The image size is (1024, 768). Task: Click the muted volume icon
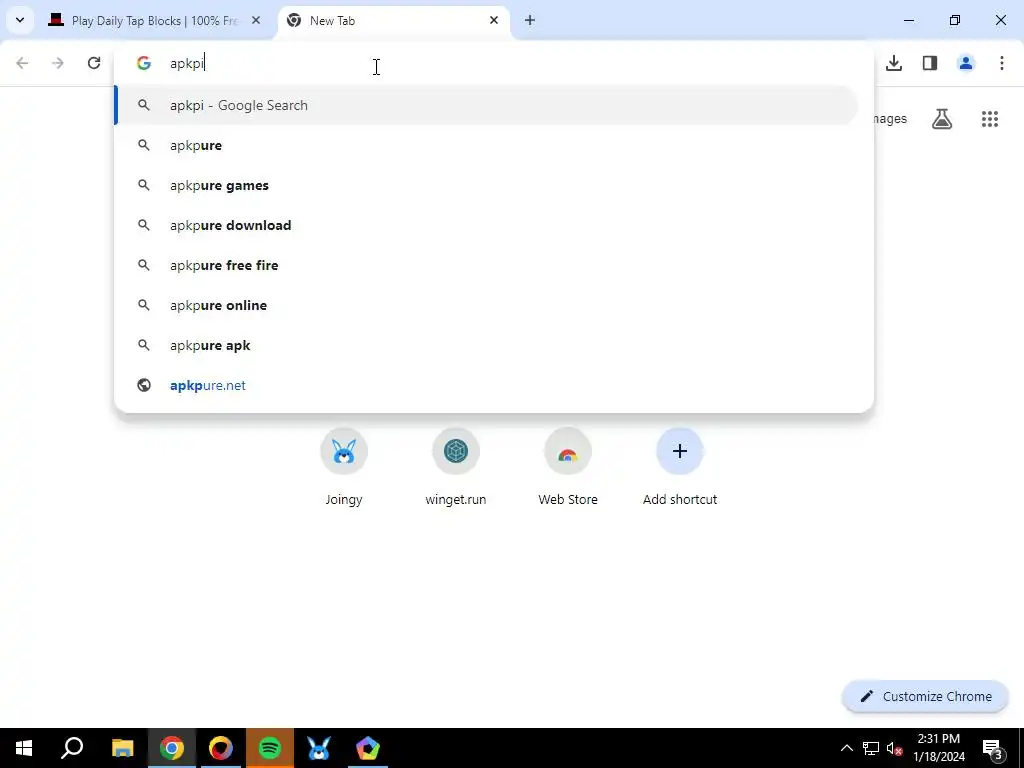click(x=895, y=748)
